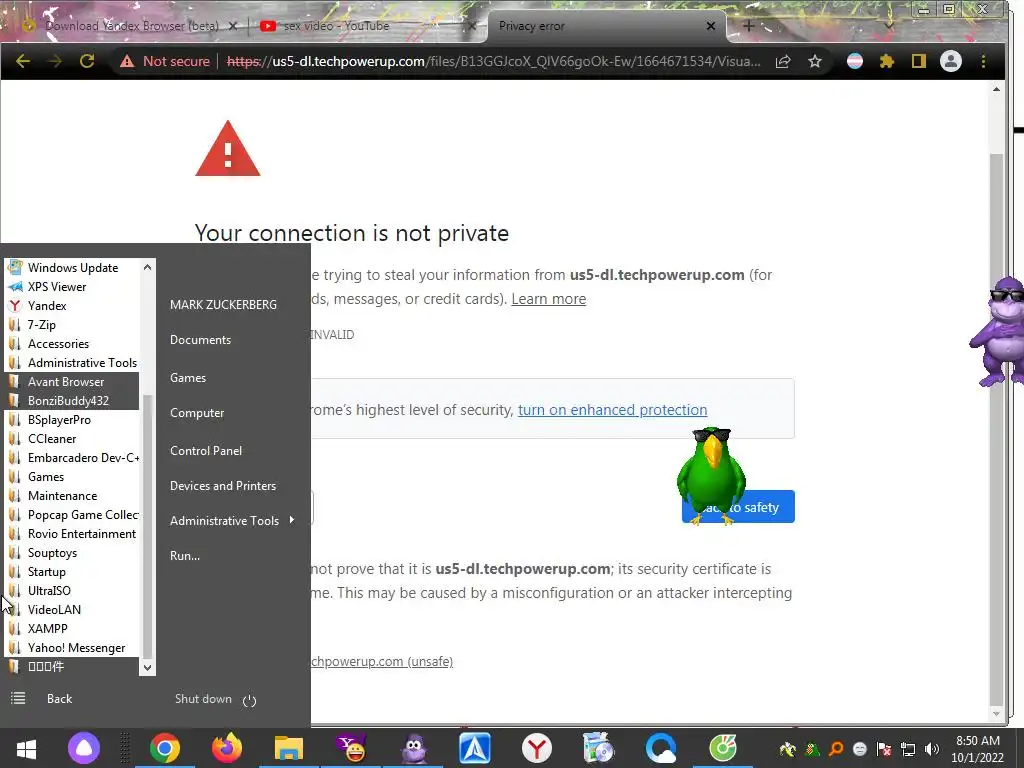
Task: Open Control Panel from the Start menu
Action: [x=206, y=451]
